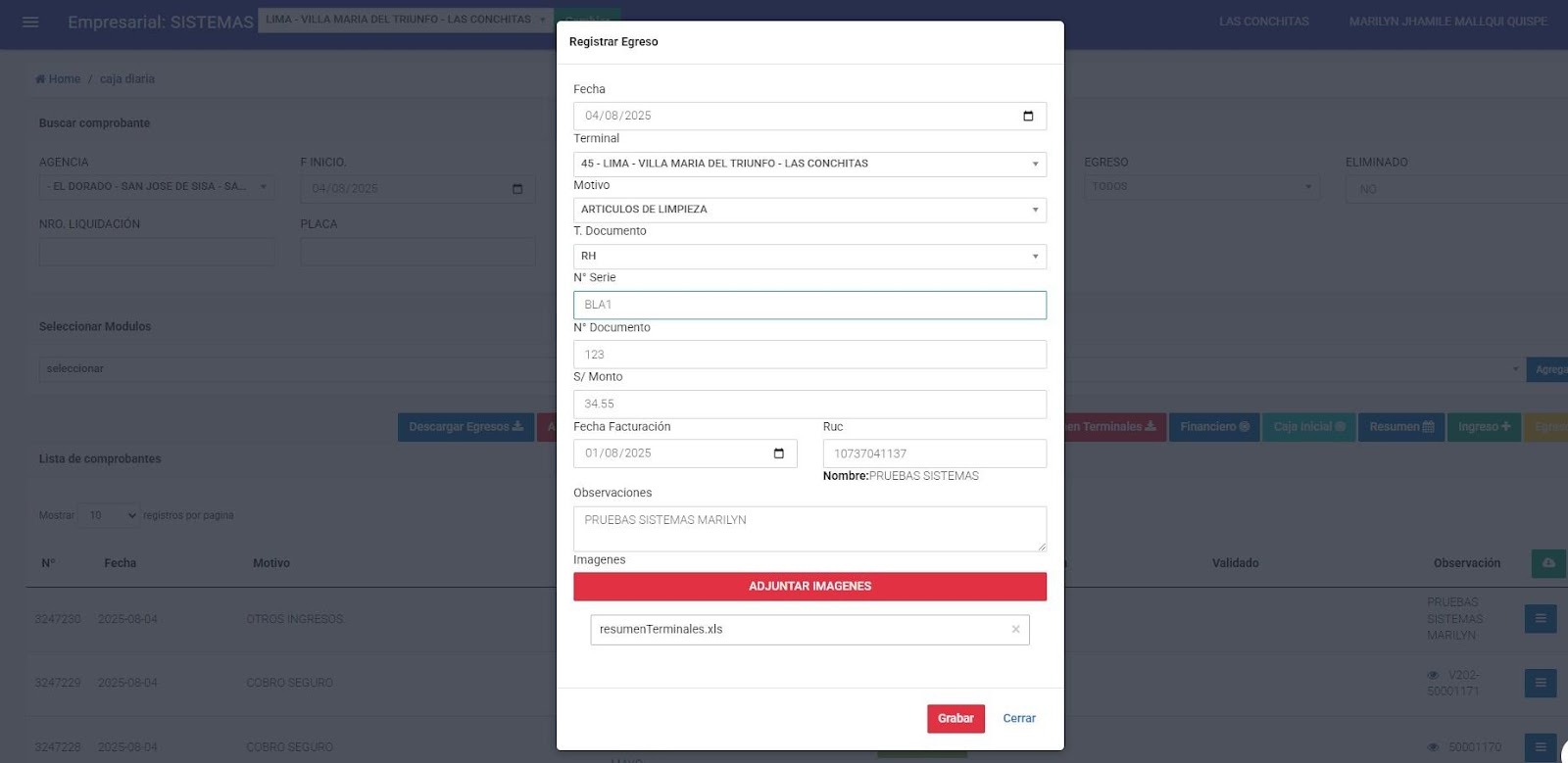The height and width of the screenshot is (763, 1568).
Task: Remove the attached resumenTerminales.xls file
Action: tap(1015, 630)
